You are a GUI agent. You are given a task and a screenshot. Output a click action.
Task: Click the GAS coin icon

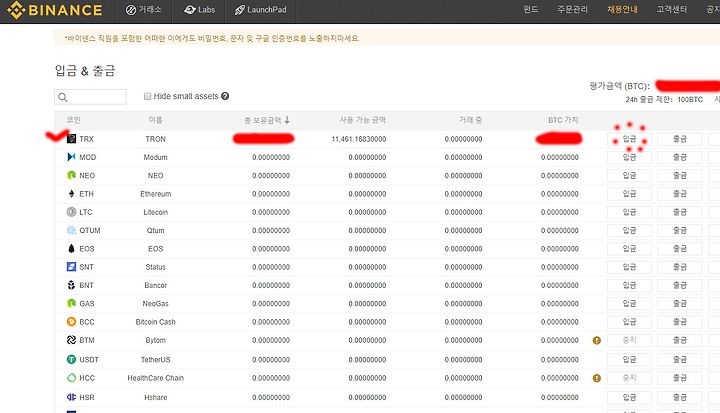(71, 304)
